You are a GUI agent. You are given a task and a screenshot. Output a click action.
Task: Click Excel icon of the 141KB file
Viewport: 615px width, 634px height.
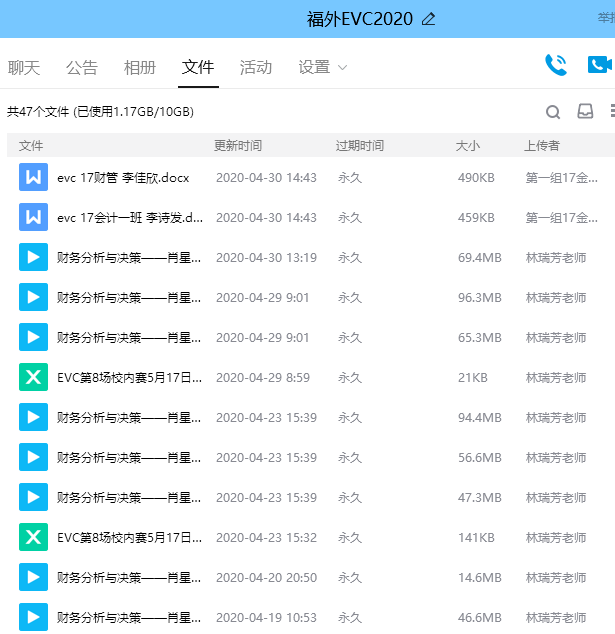[x=34, y=537]
